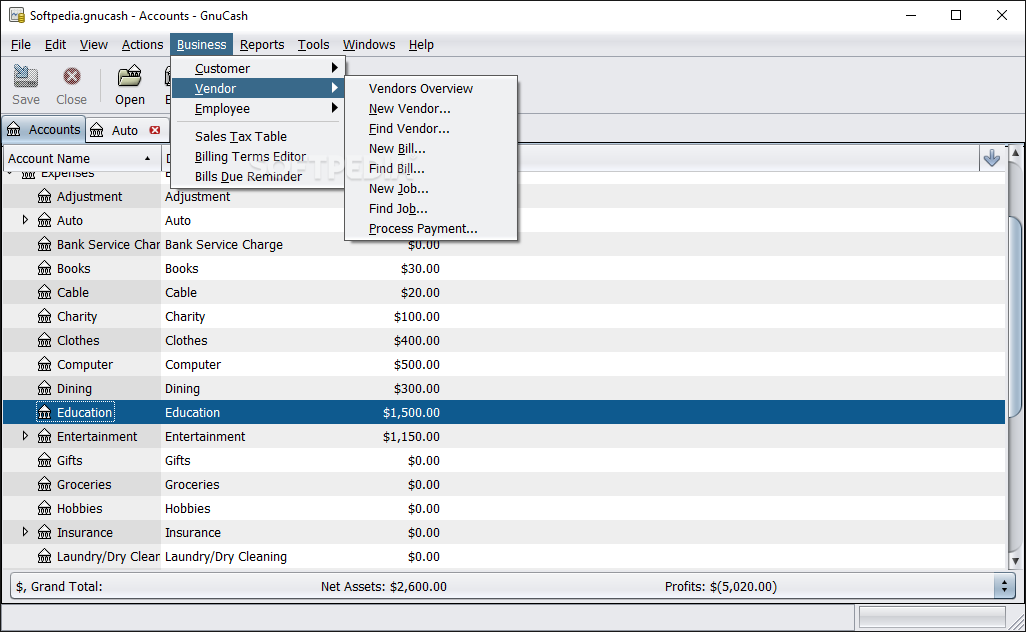Click the Auto tab bank icon
This screenshot has height=632, width=1026.
[x=97, y=130]
